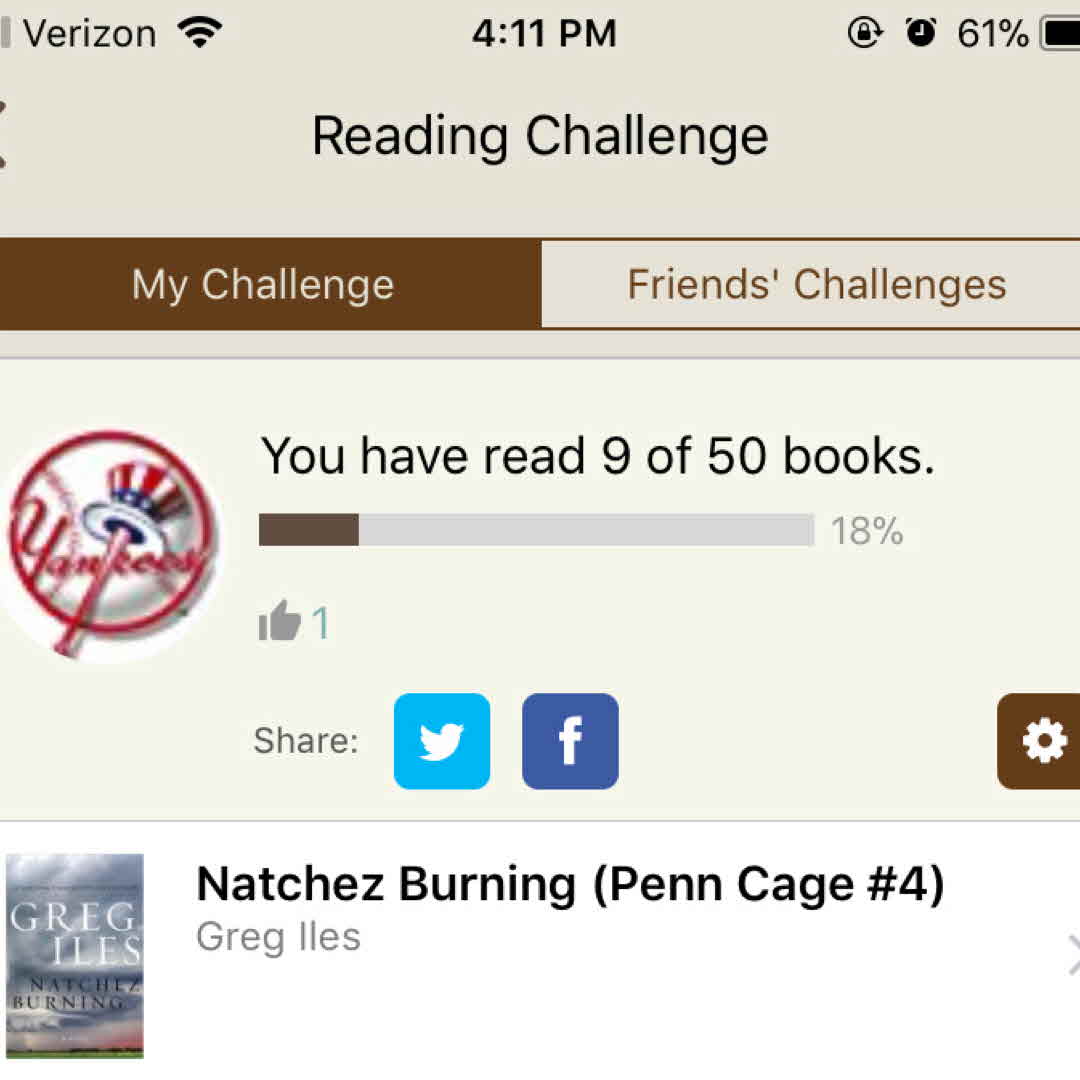Tap the Natchez Burning book cover
The width and height of the screenshot is (1080, 1080).
click(x=75, y=955)
